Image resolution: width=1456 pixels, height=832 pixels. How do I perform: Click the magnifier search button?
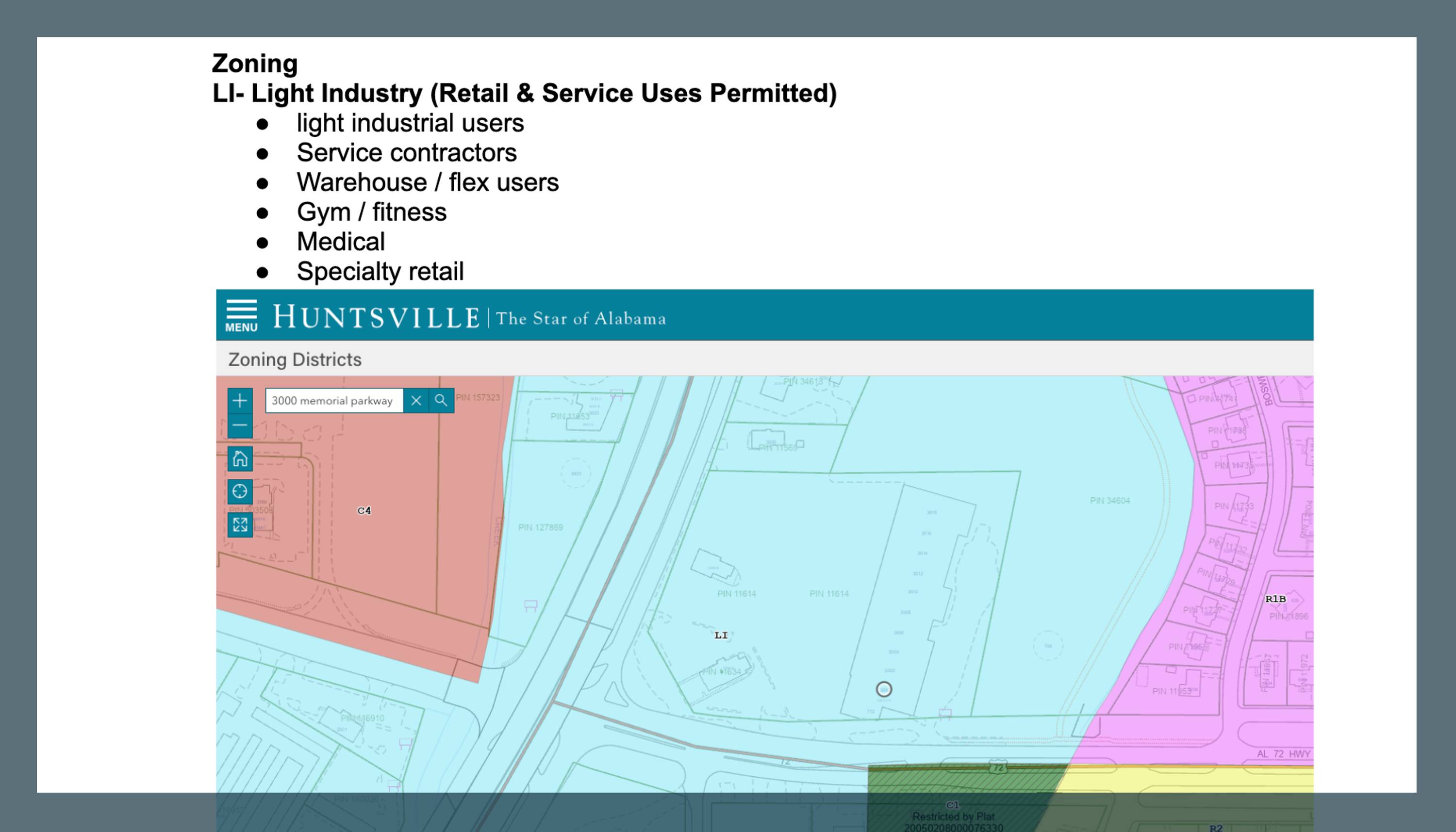click(x=441, y=401)
